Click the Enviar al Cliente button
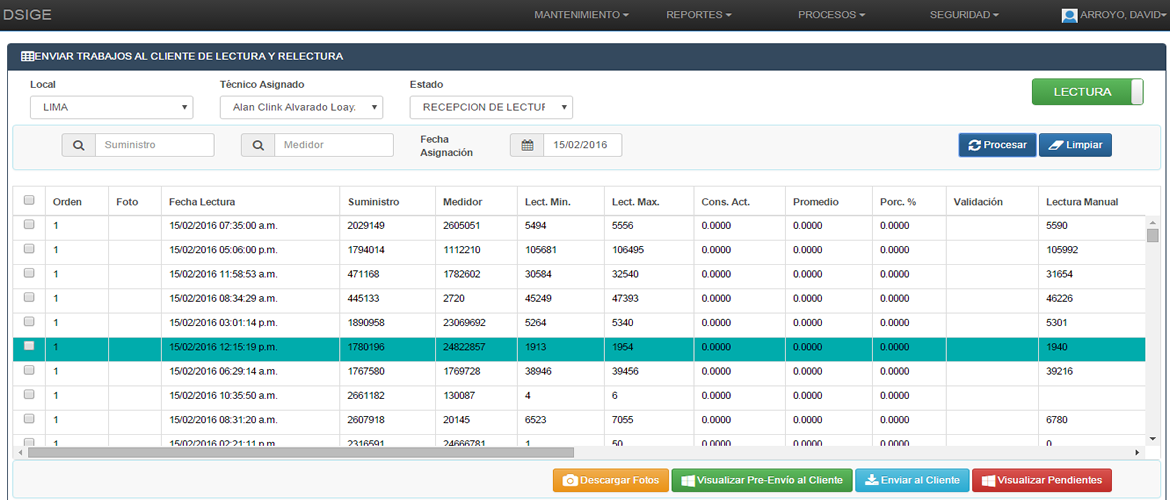 pyautogui.click(x=912, y=481)
